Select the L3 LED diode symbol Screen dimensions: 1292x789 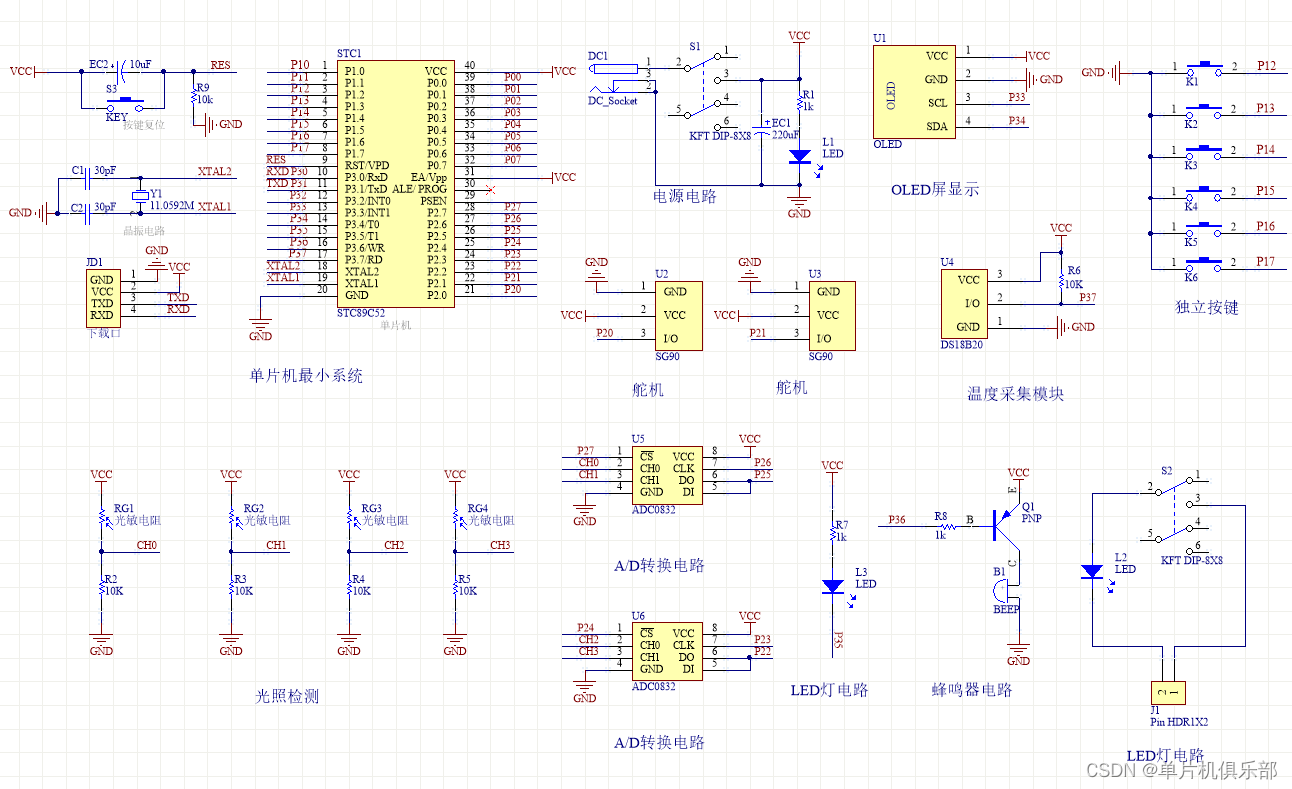pos(832,587)
